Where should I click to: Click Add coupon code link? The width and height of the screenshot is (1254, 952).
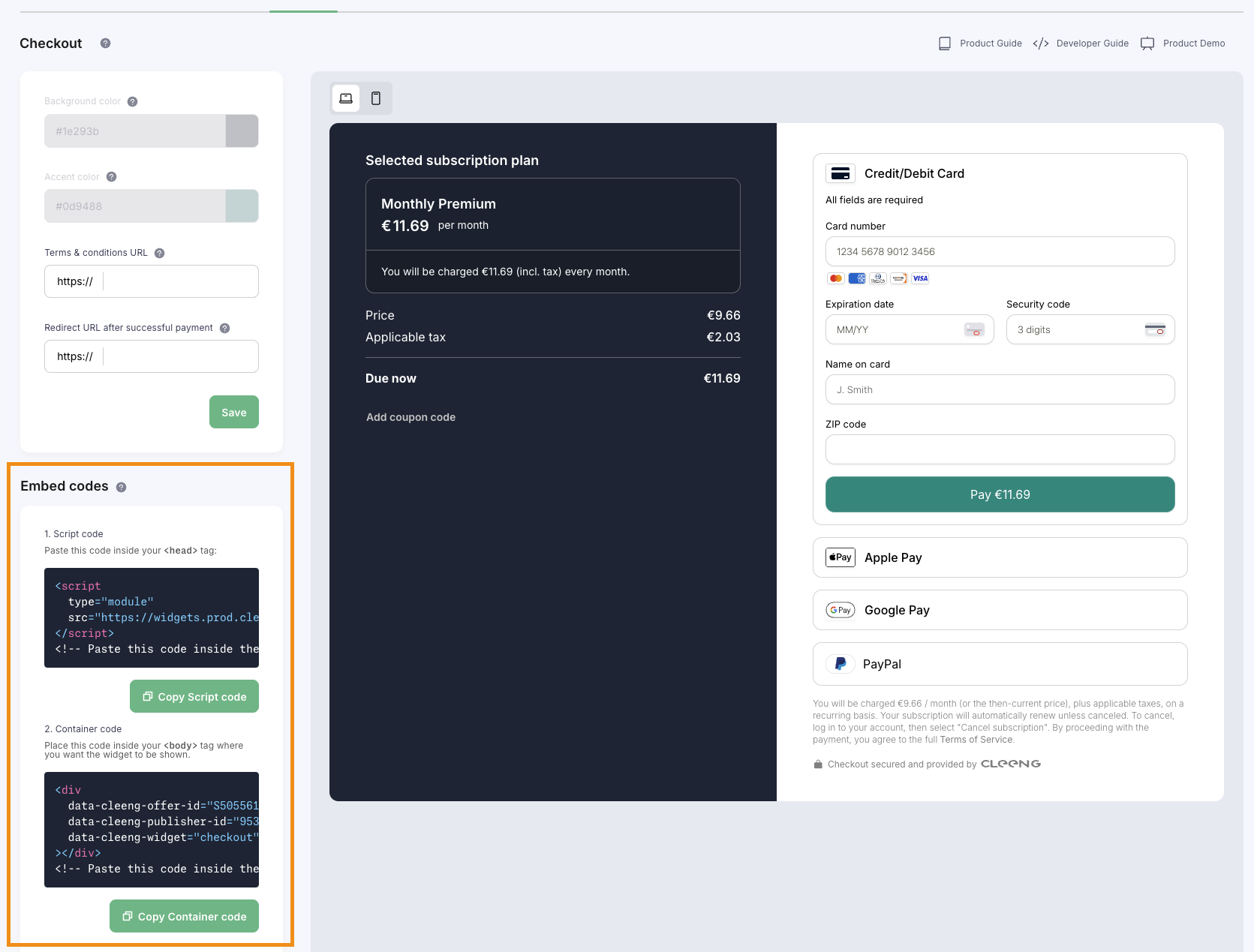410,417
